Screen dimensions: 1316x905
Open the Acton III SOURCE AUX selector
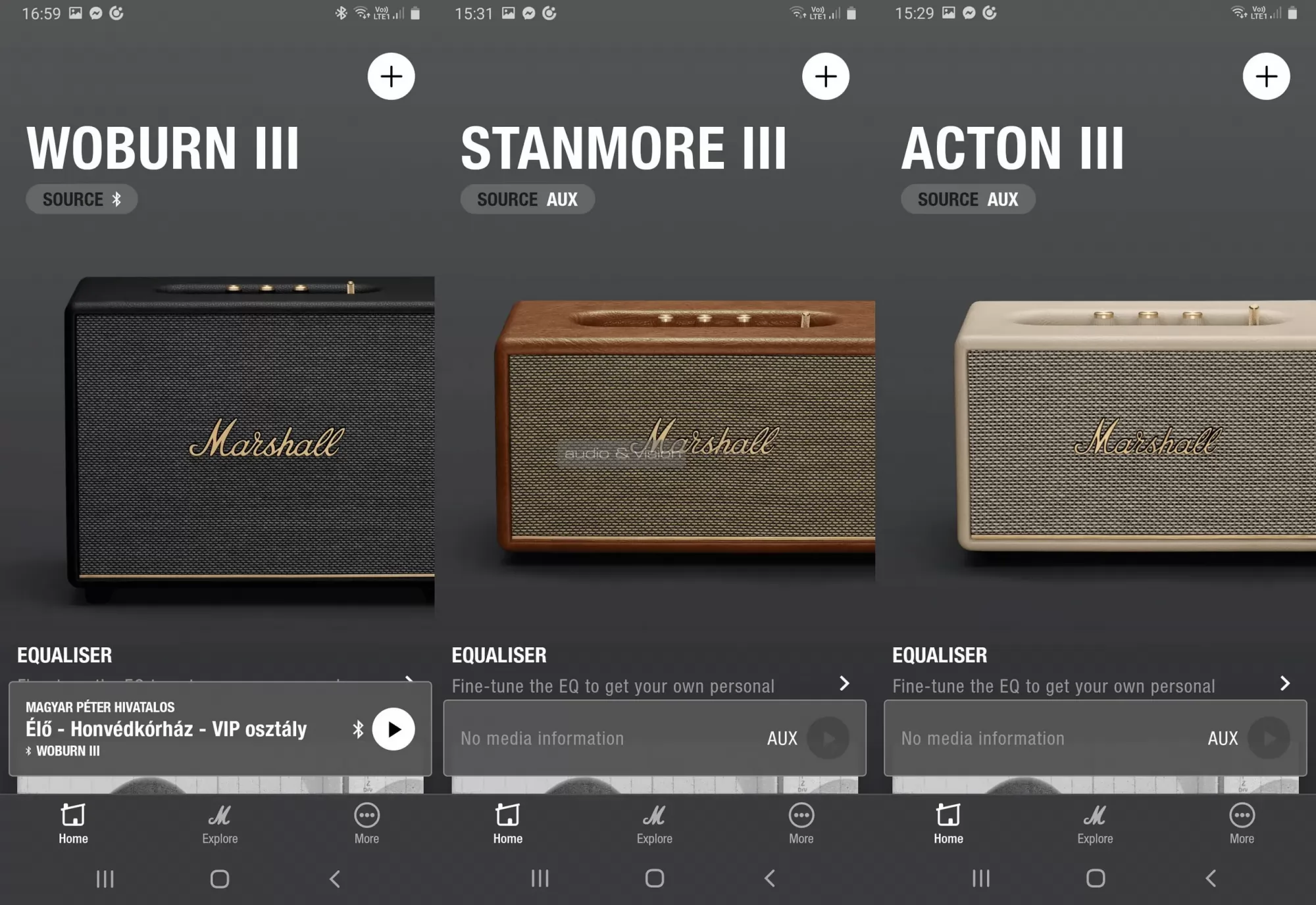(x=968, y=199)
